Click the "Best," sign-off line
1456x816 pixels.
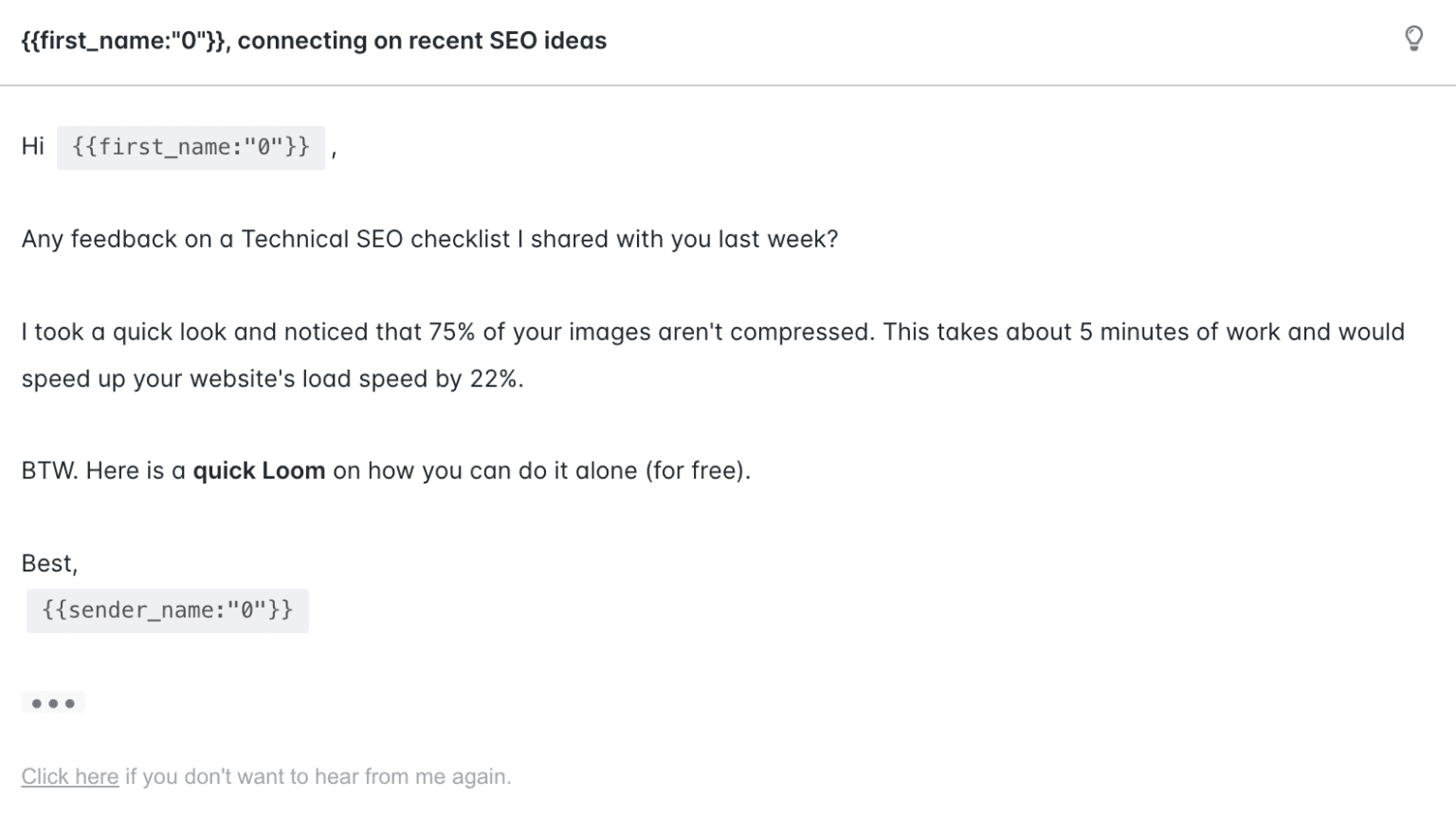[49, 562]
